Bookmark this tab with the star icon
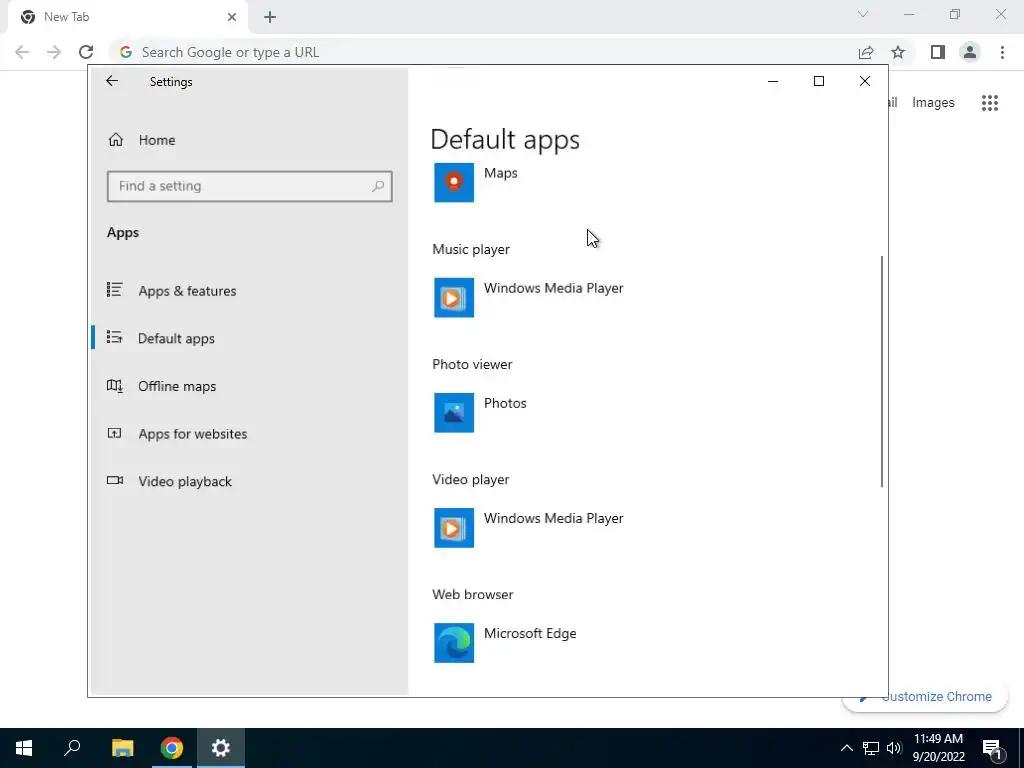The image size is (1024, 768). click(898, 52)
